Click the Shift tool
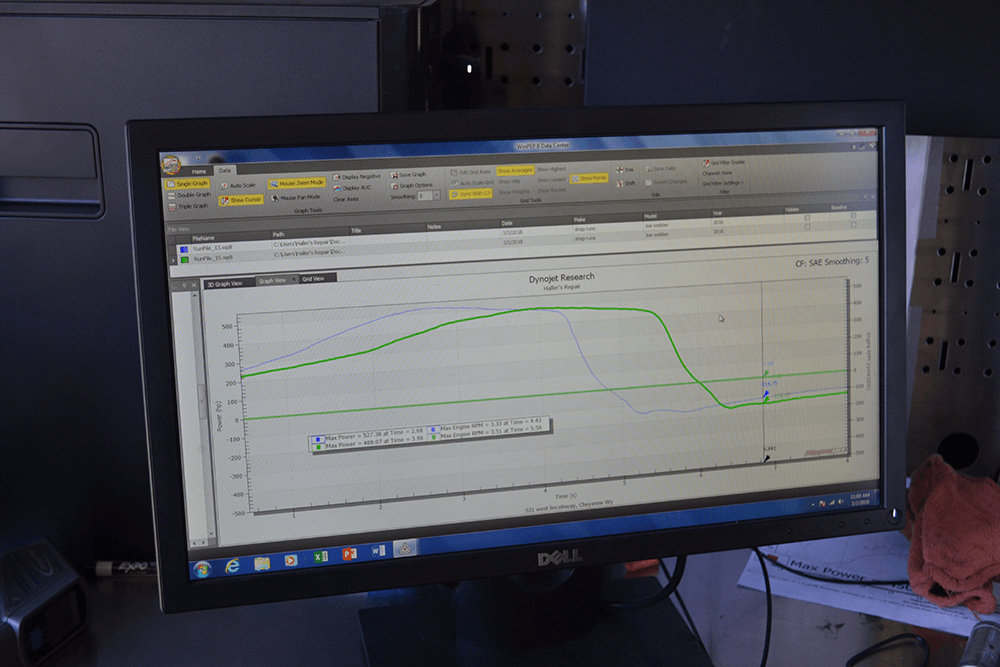Screen dimensions: 1000x667 pos(626,183)
